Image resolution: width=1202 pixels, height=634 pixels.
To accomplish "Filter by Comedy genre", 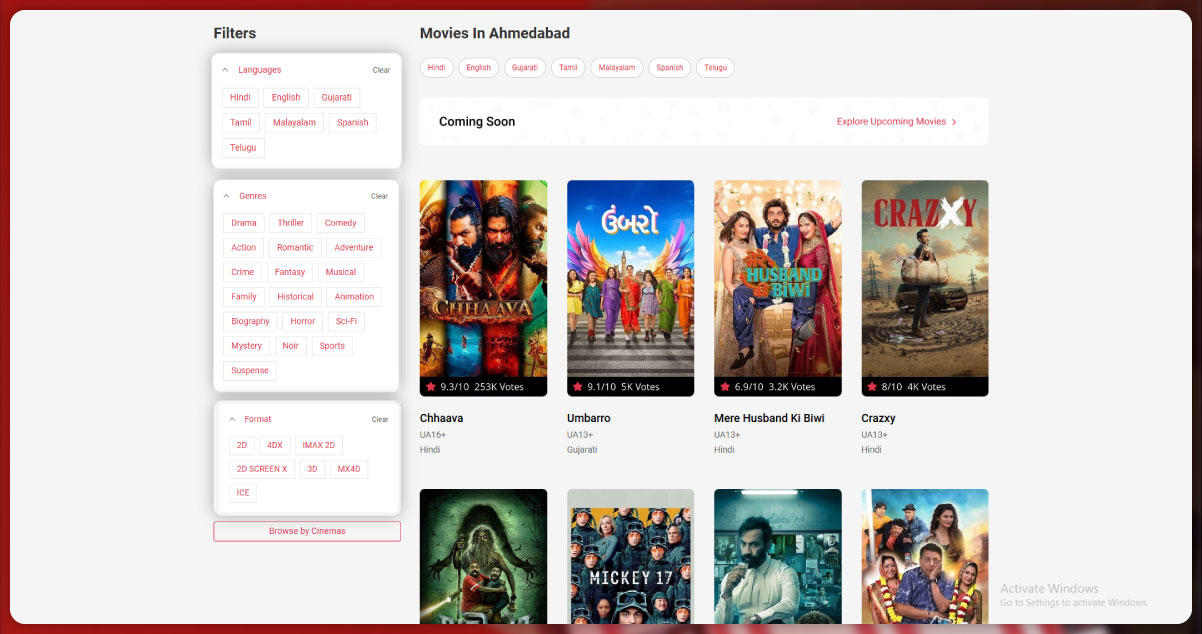I will (x=341, y=223).
